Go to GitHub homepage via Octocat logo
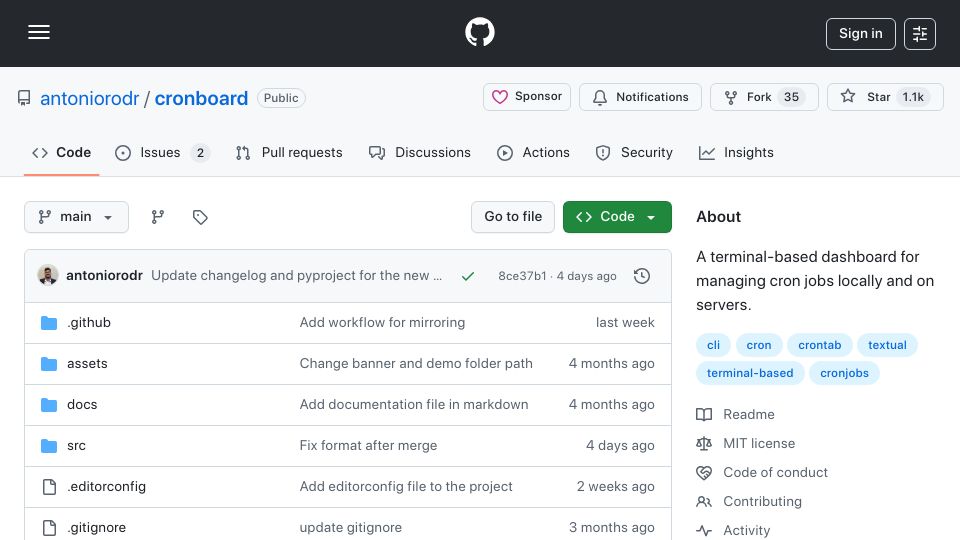960x540 pixels. point(479,32)
